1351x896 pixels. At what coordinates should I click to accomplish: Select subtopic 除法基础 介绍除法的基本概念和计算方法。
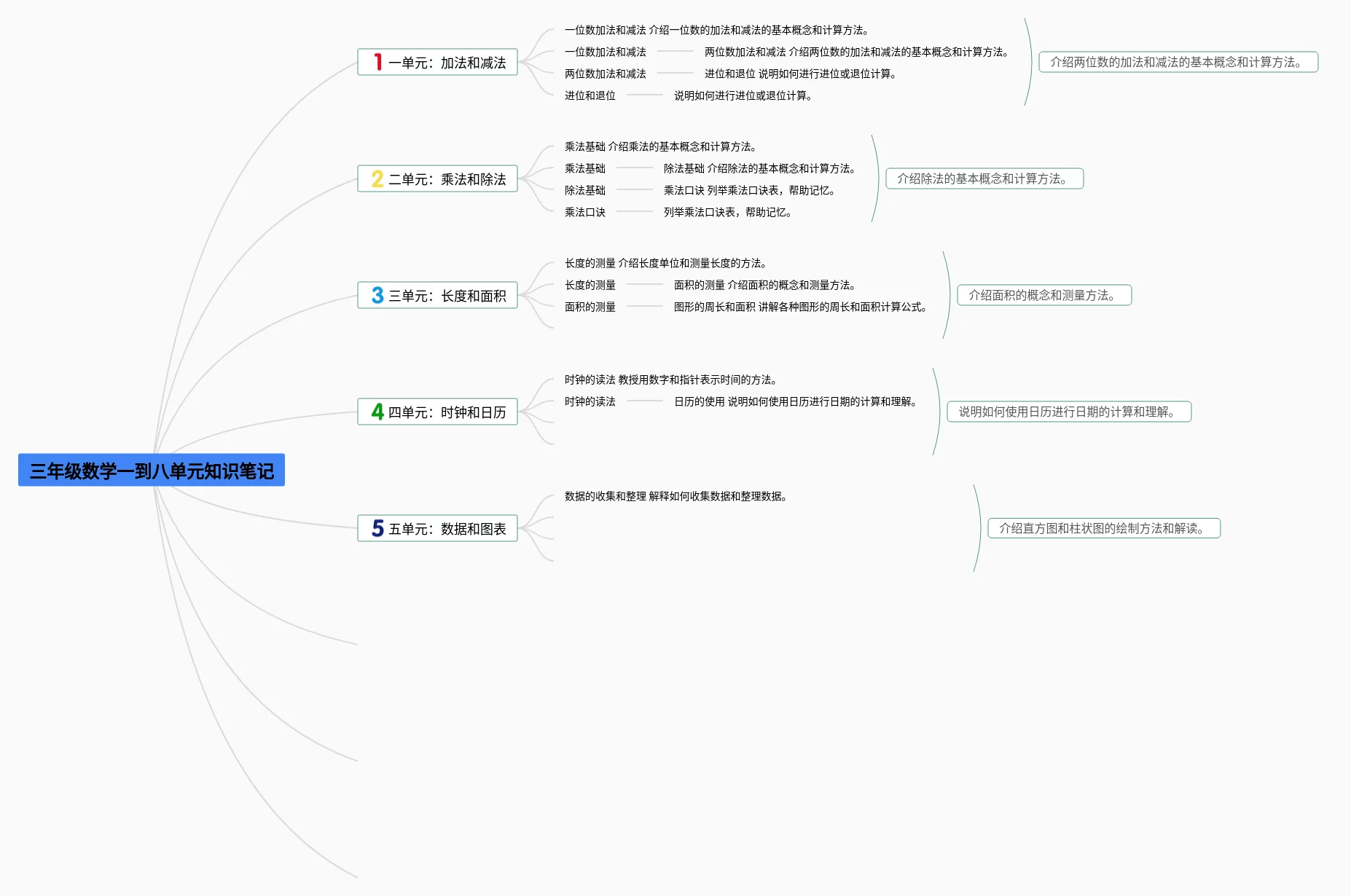760,168
